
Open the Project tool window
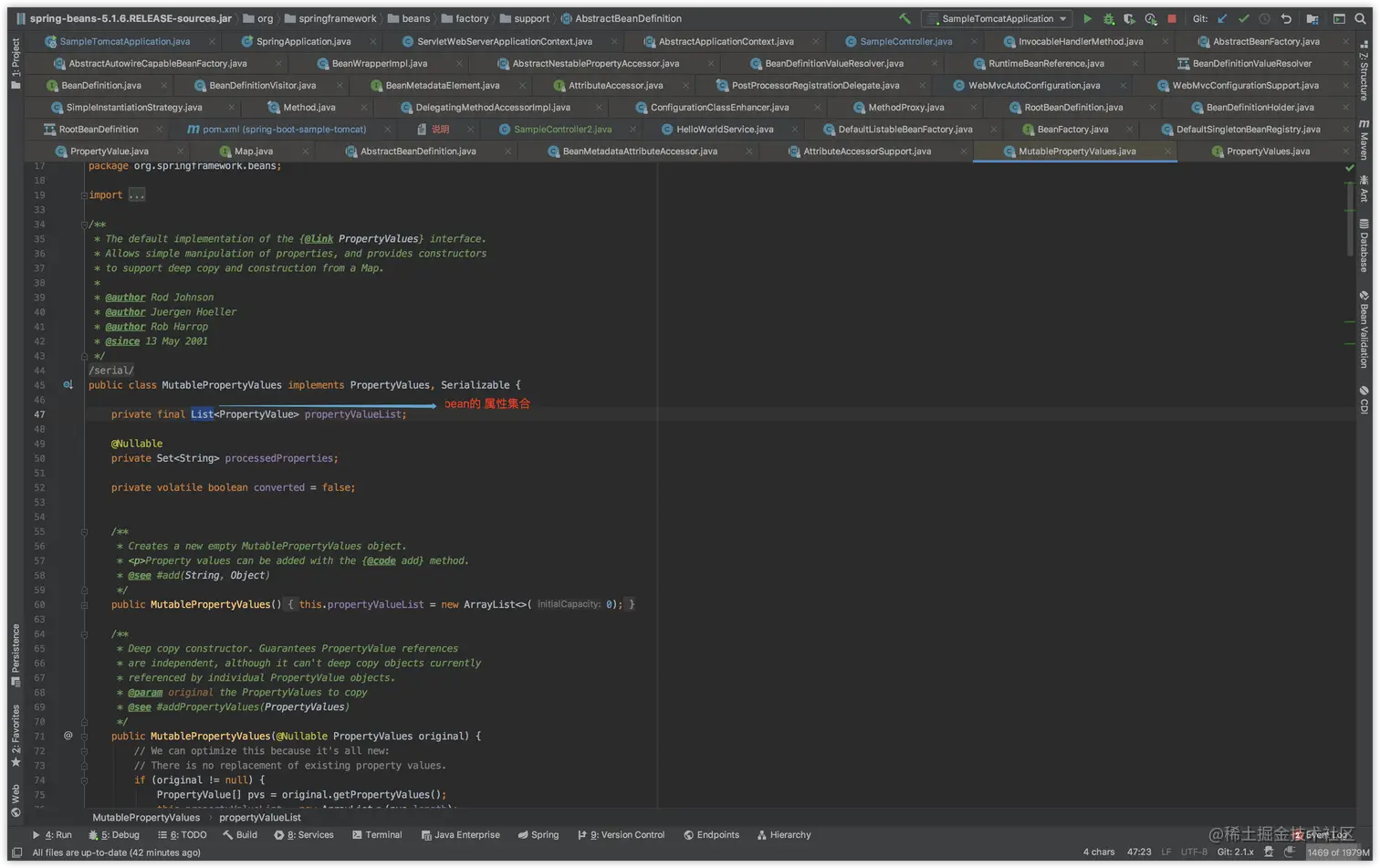[16, 63]
